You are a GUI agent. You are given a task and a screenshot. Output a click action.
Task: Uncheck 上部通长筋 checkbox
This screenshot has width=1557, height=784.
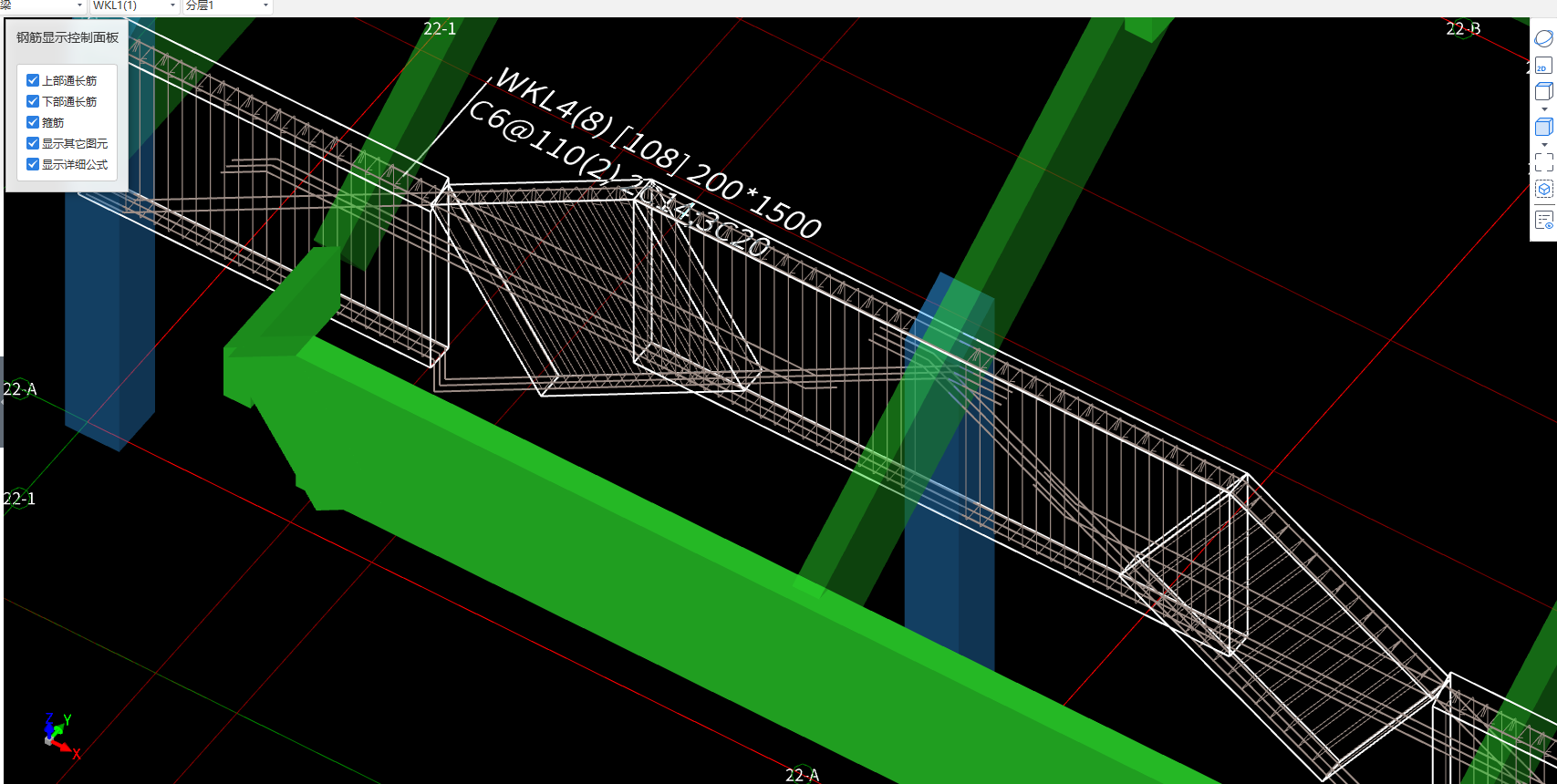(x=33, y=80)
